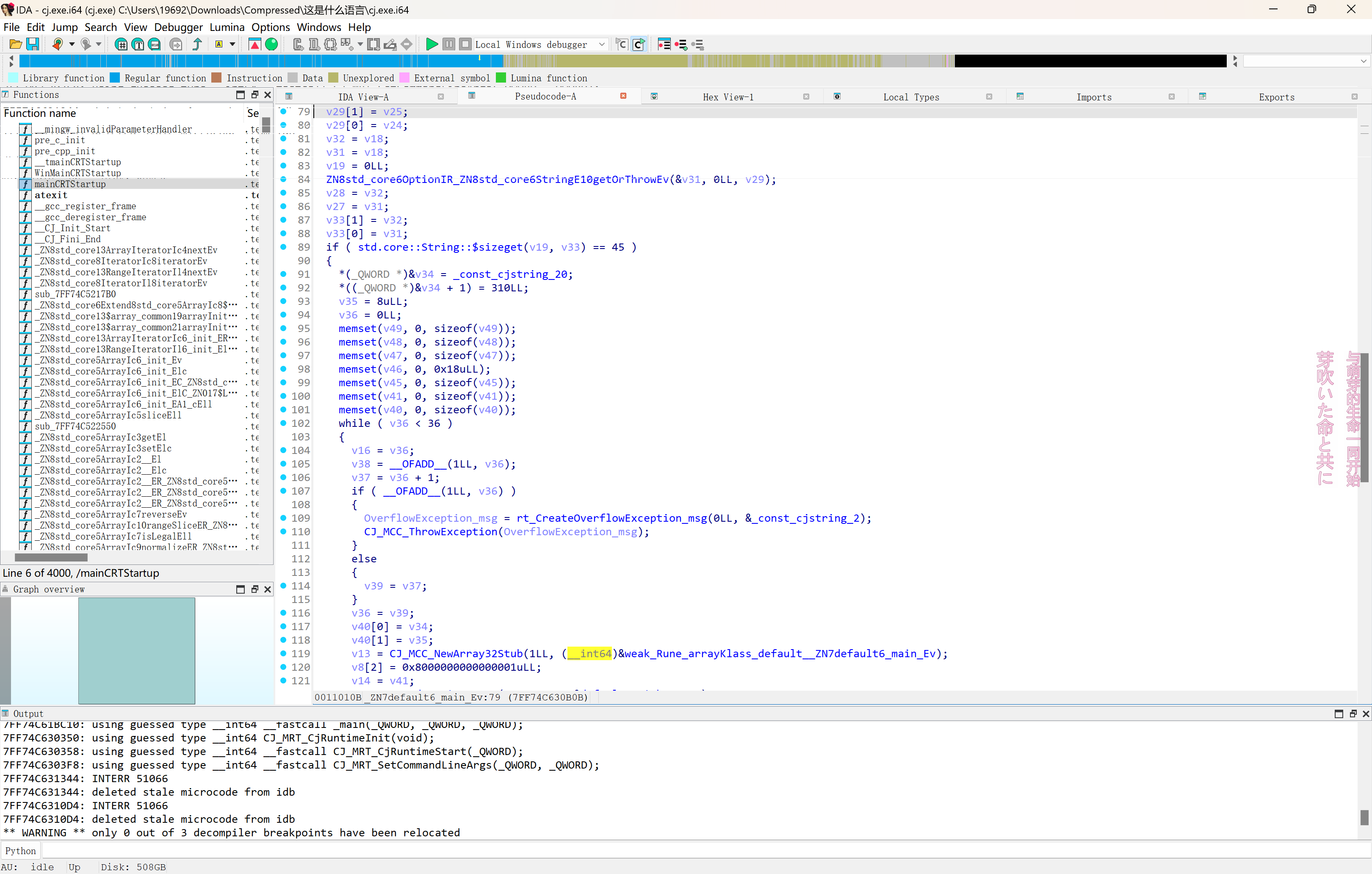This screenshot has height=874, width=1372.
Task: Open the Debugger menu
Action: [178, 28]
